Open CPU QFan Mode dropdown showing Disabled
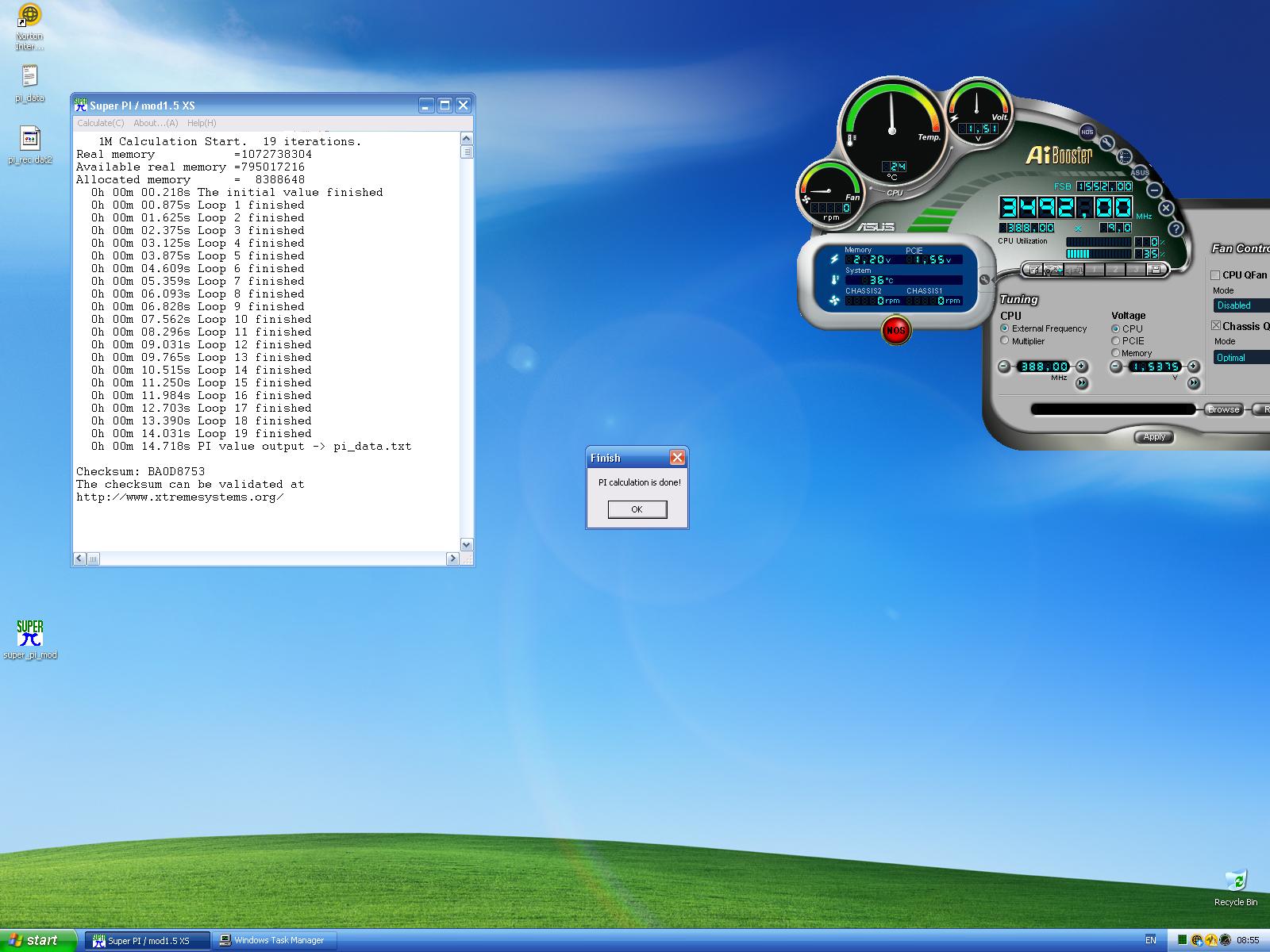 click(1241, 305)
